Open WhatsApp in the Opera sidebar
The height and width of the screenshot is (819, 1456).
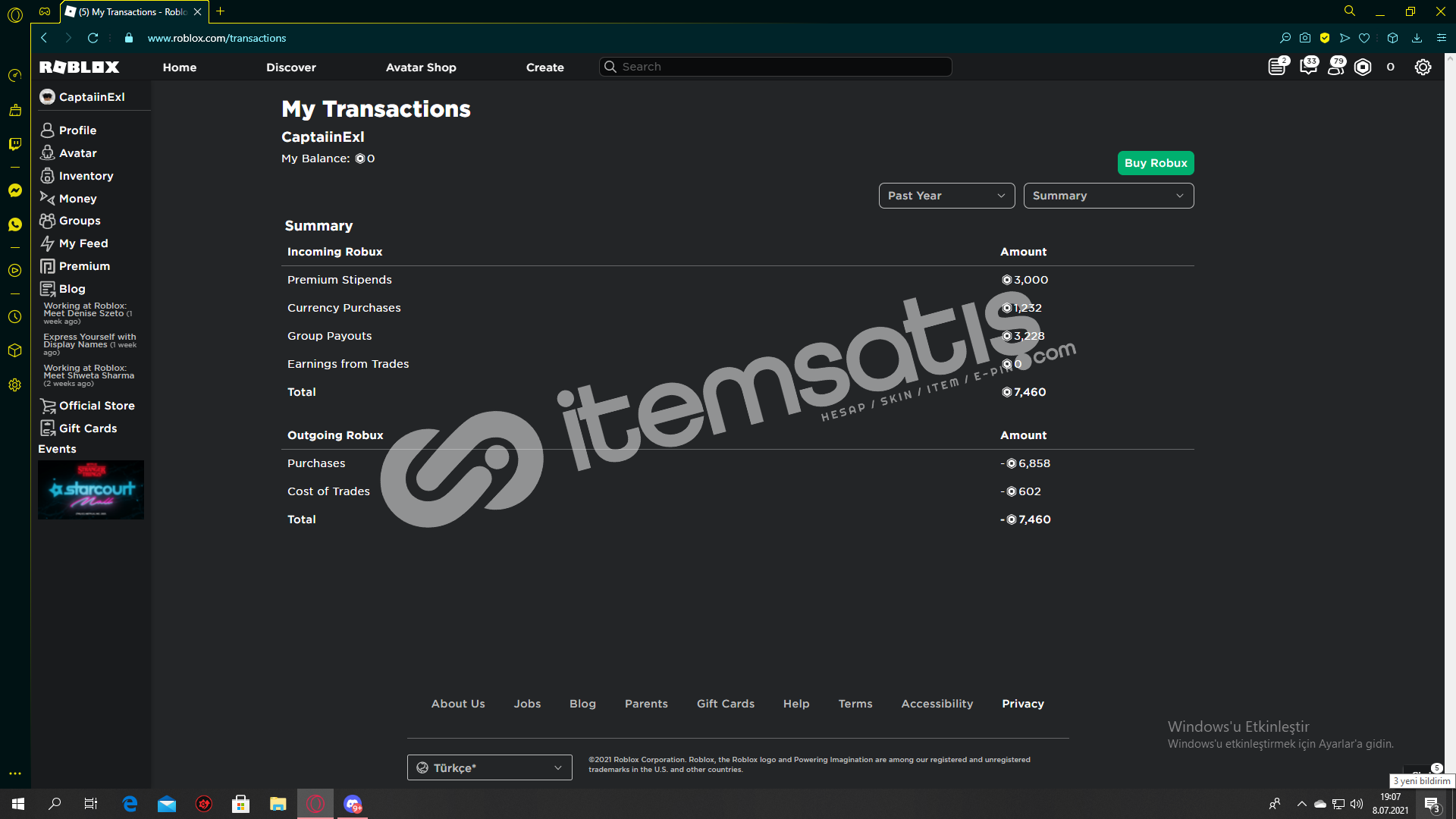coord(15,224)
